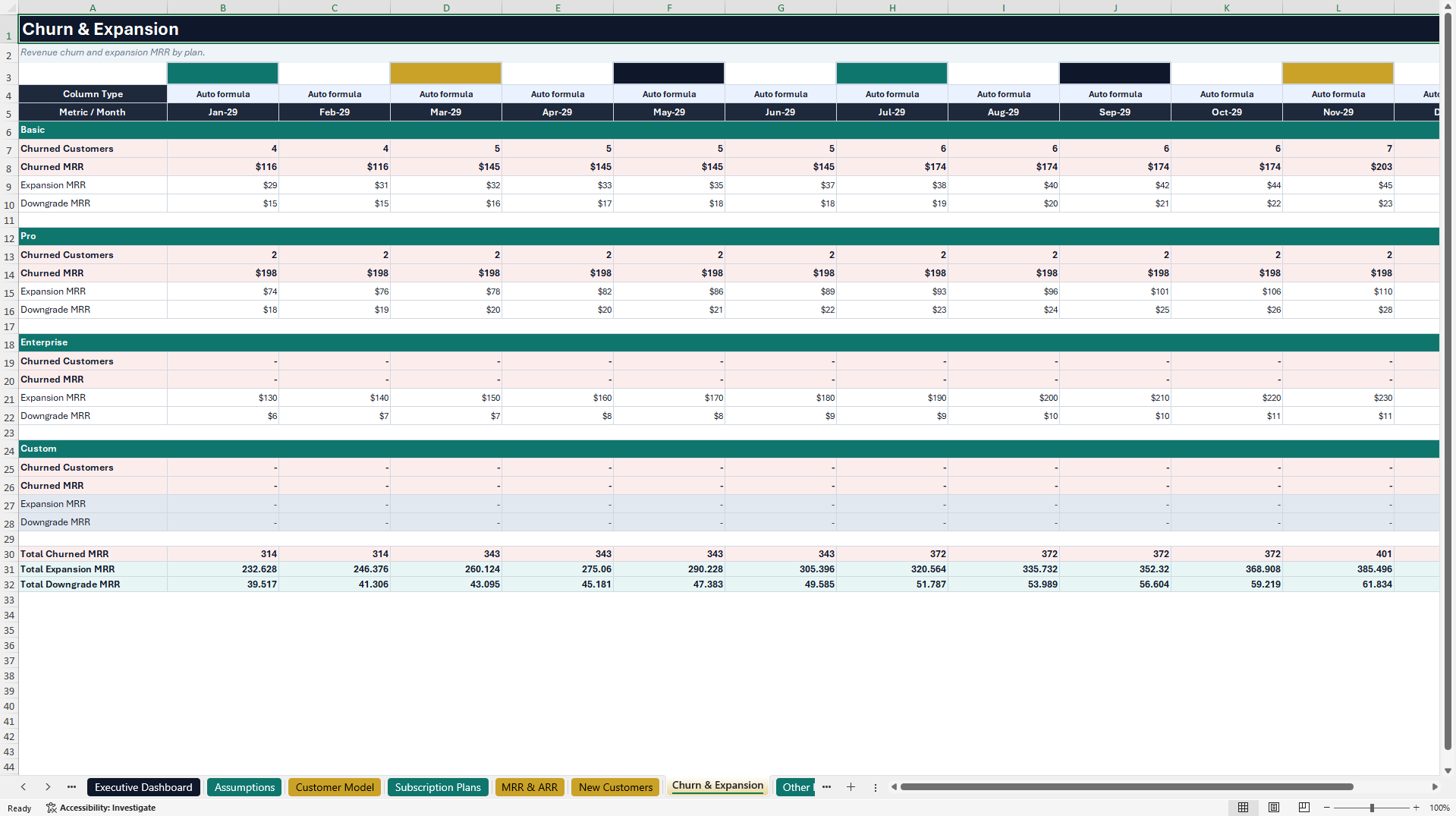Image resolution: width=1456 pixels, height=816 pixels.
Task: Open sheet tab options vertical dots
Action: (875, 787)
